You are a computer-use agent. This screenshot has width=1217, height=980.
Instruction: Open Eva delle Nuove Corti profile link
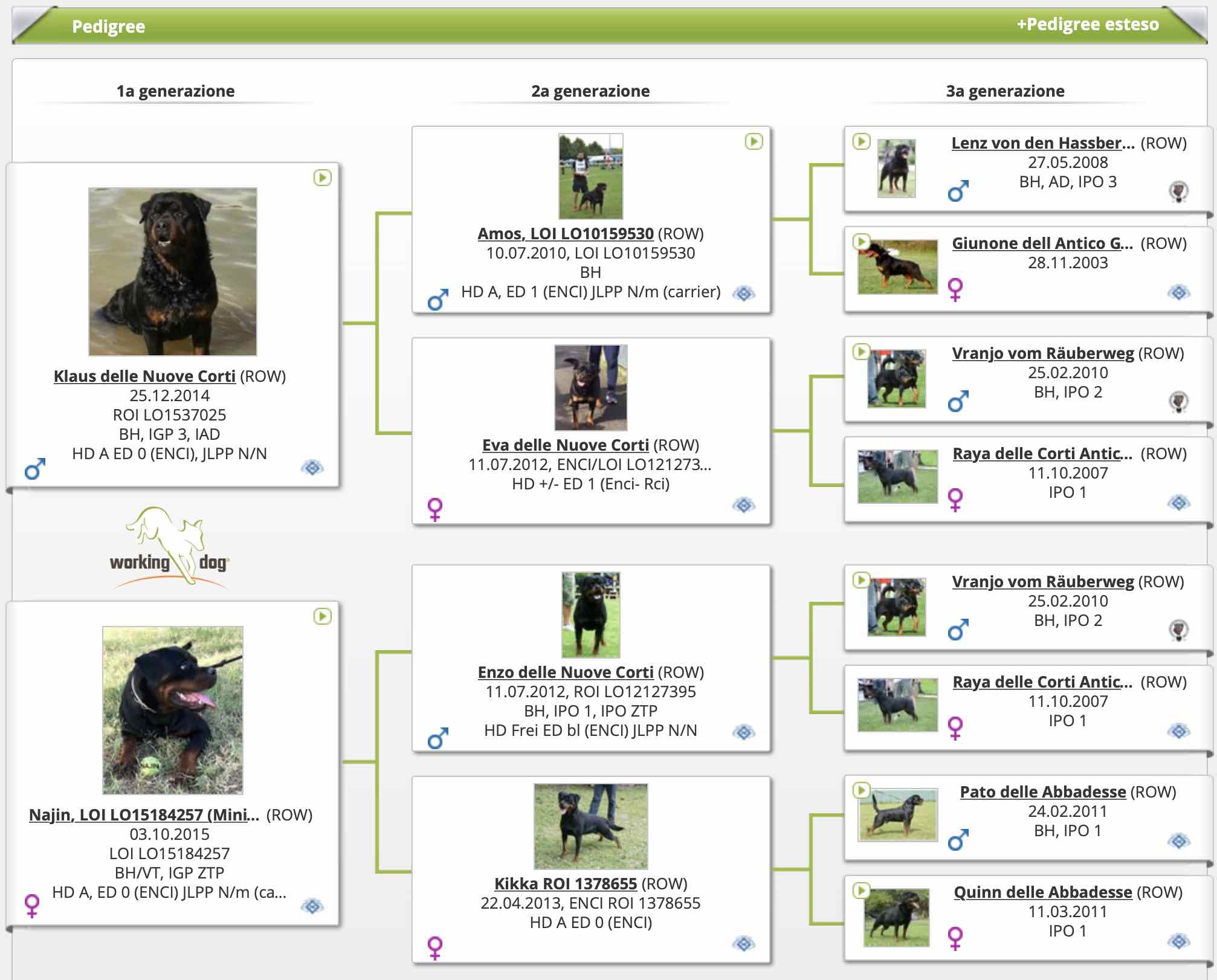(566, 445)
